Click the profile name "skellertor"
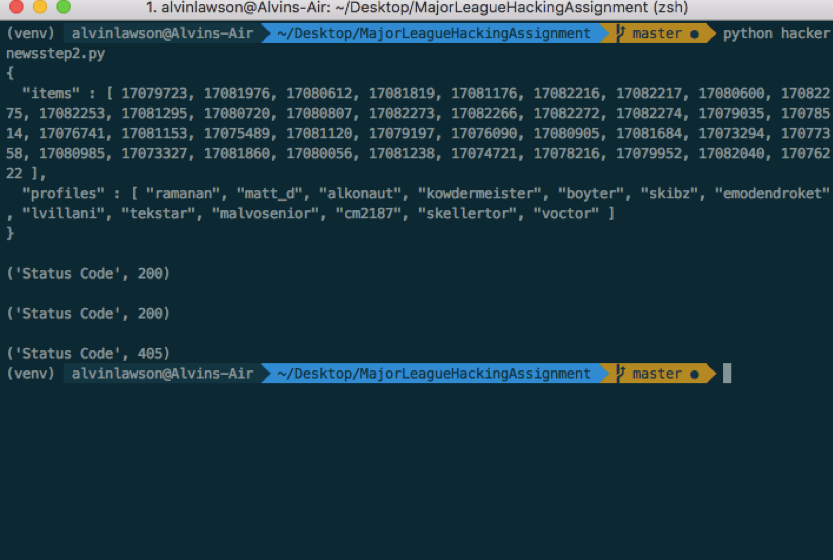Screen dimensions: 833x560 468,214
